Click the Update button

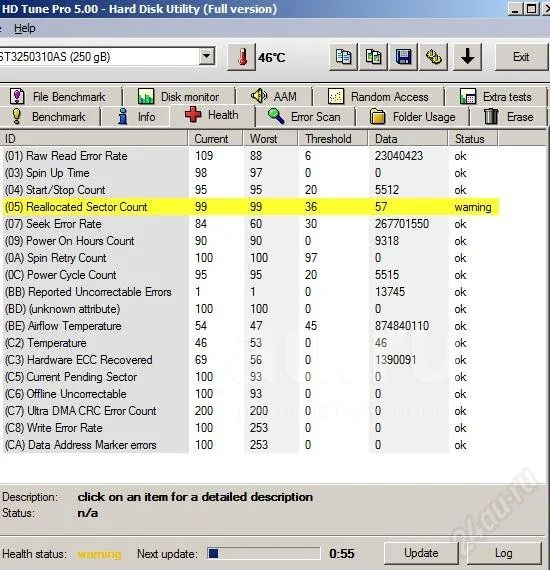pos(421,553)
